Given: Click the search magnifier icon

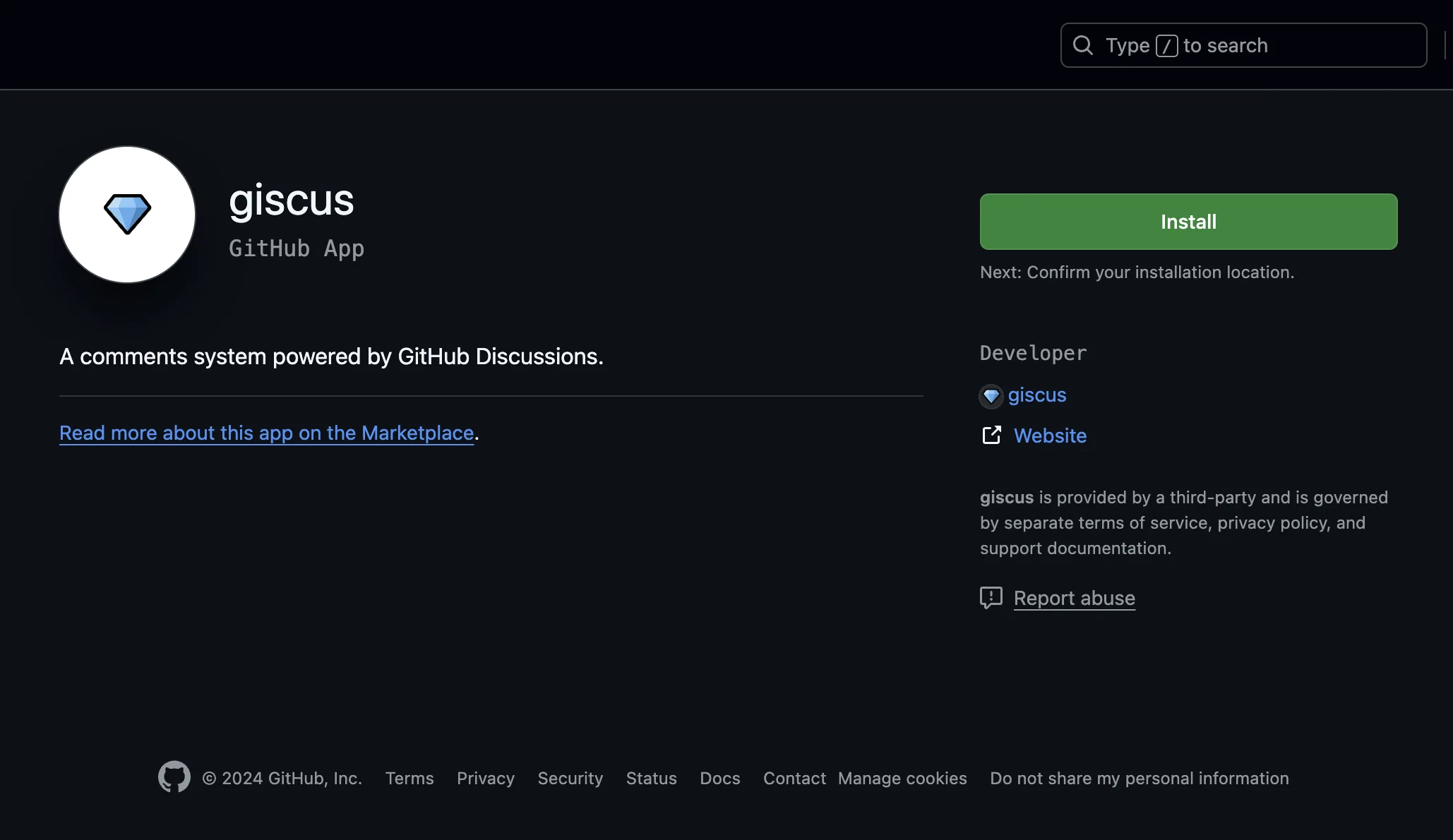Looking at the screenshot, I should 1083,46.
